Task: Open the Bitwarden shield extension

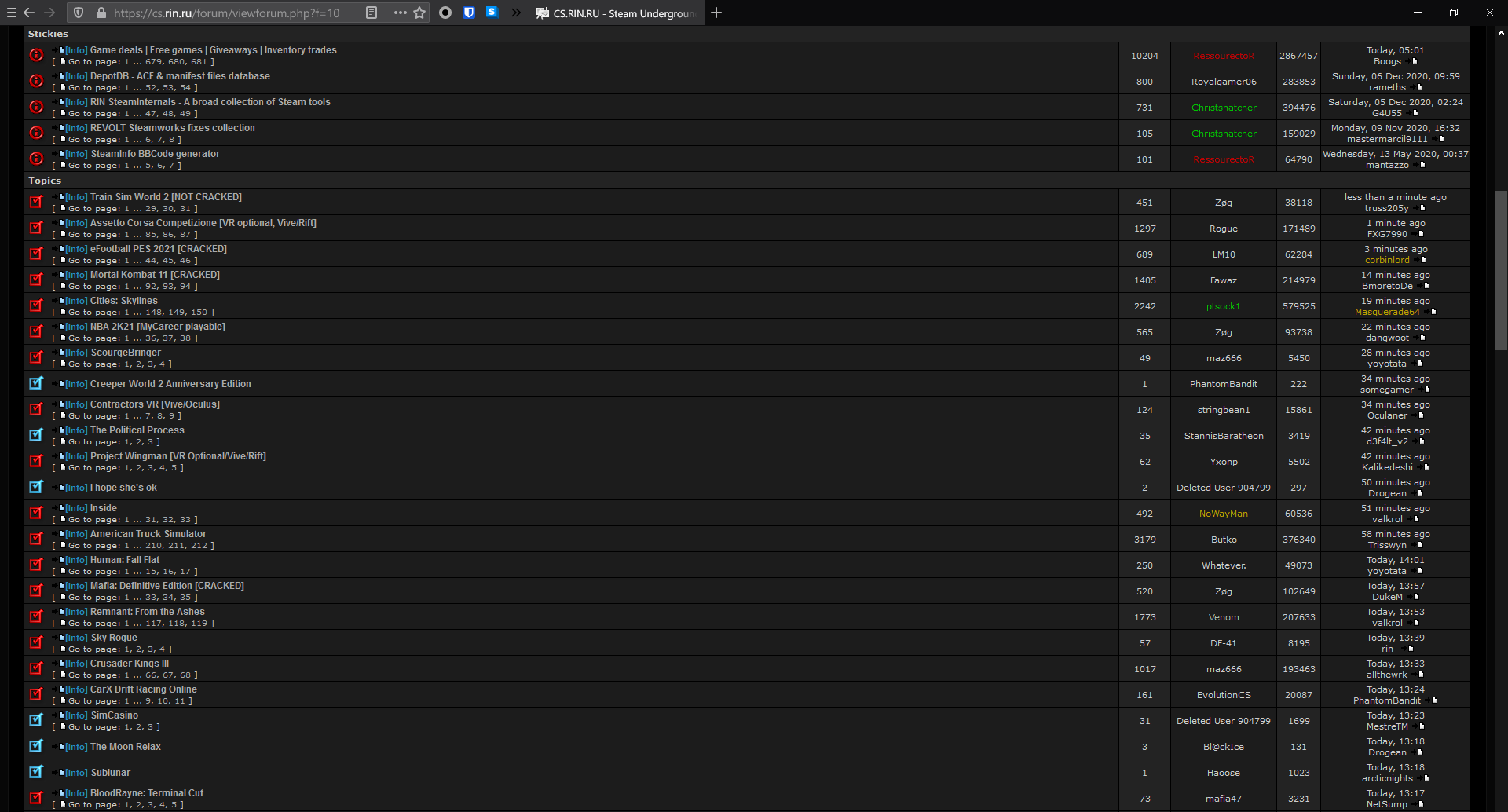Action: tap(469, 13)
